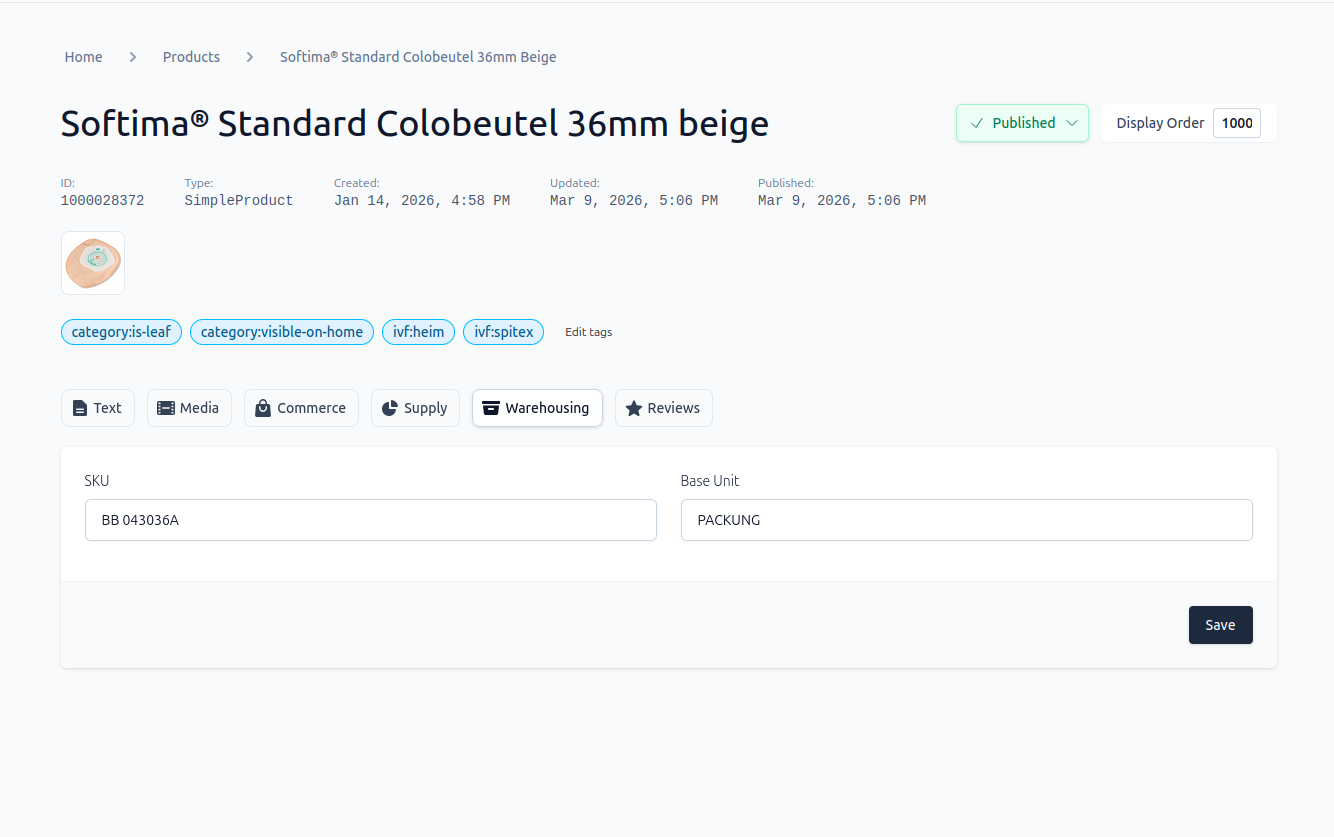Click the film icon on the Media tab
This screenshot has height=837, width=1334.
point(166,408)
